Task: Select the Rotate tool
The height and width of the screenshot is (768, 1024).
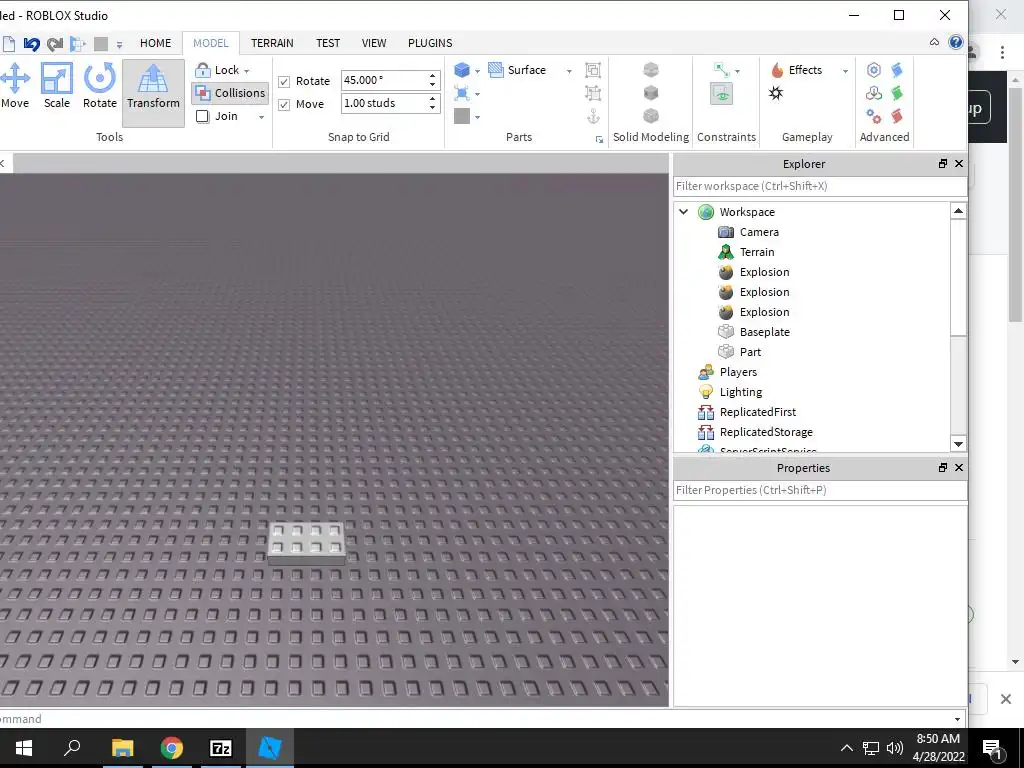Action: (99, 86)
